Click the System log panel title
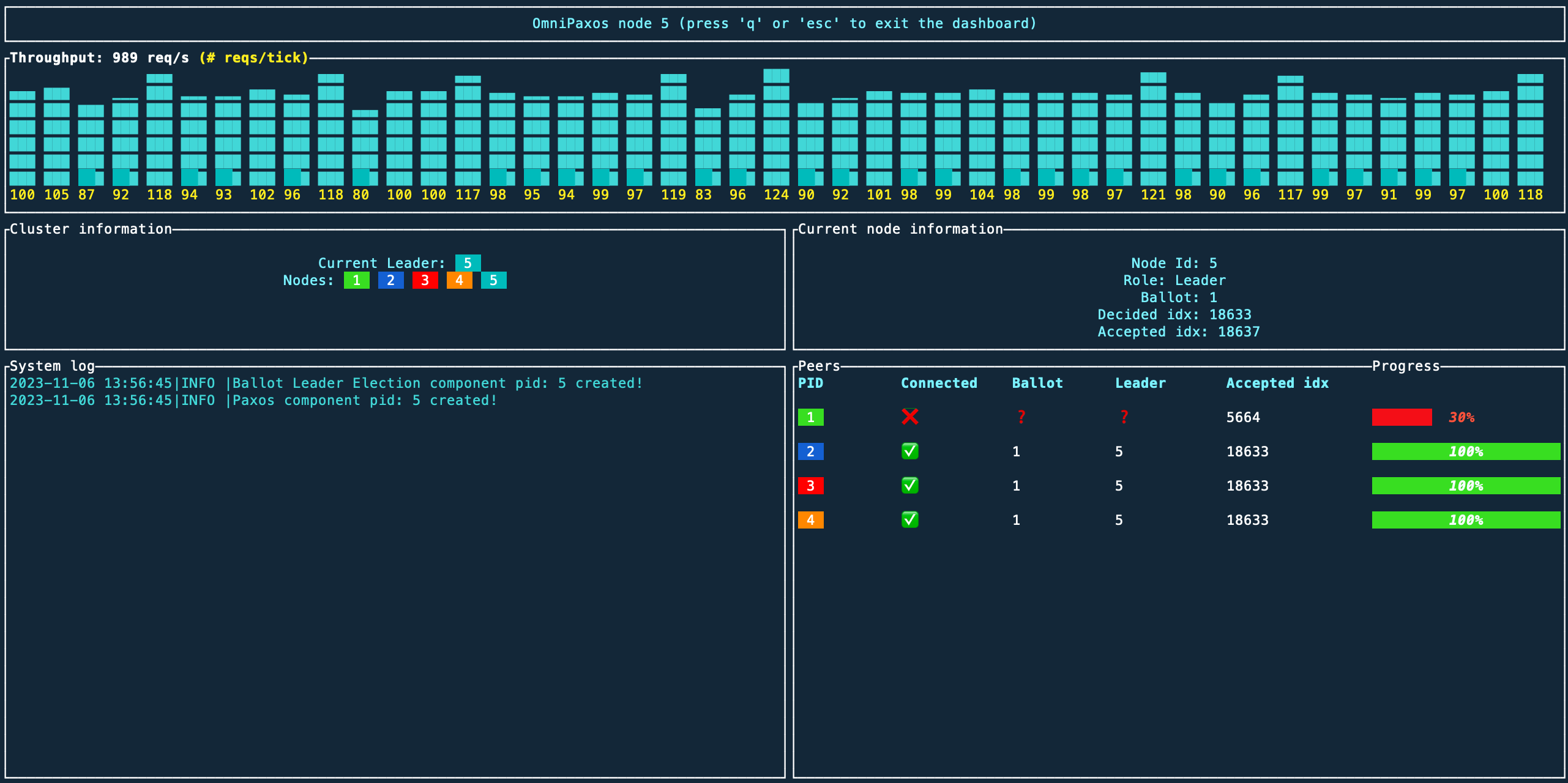The height and width of the screenshot is (783, 1568). (53, 366)
